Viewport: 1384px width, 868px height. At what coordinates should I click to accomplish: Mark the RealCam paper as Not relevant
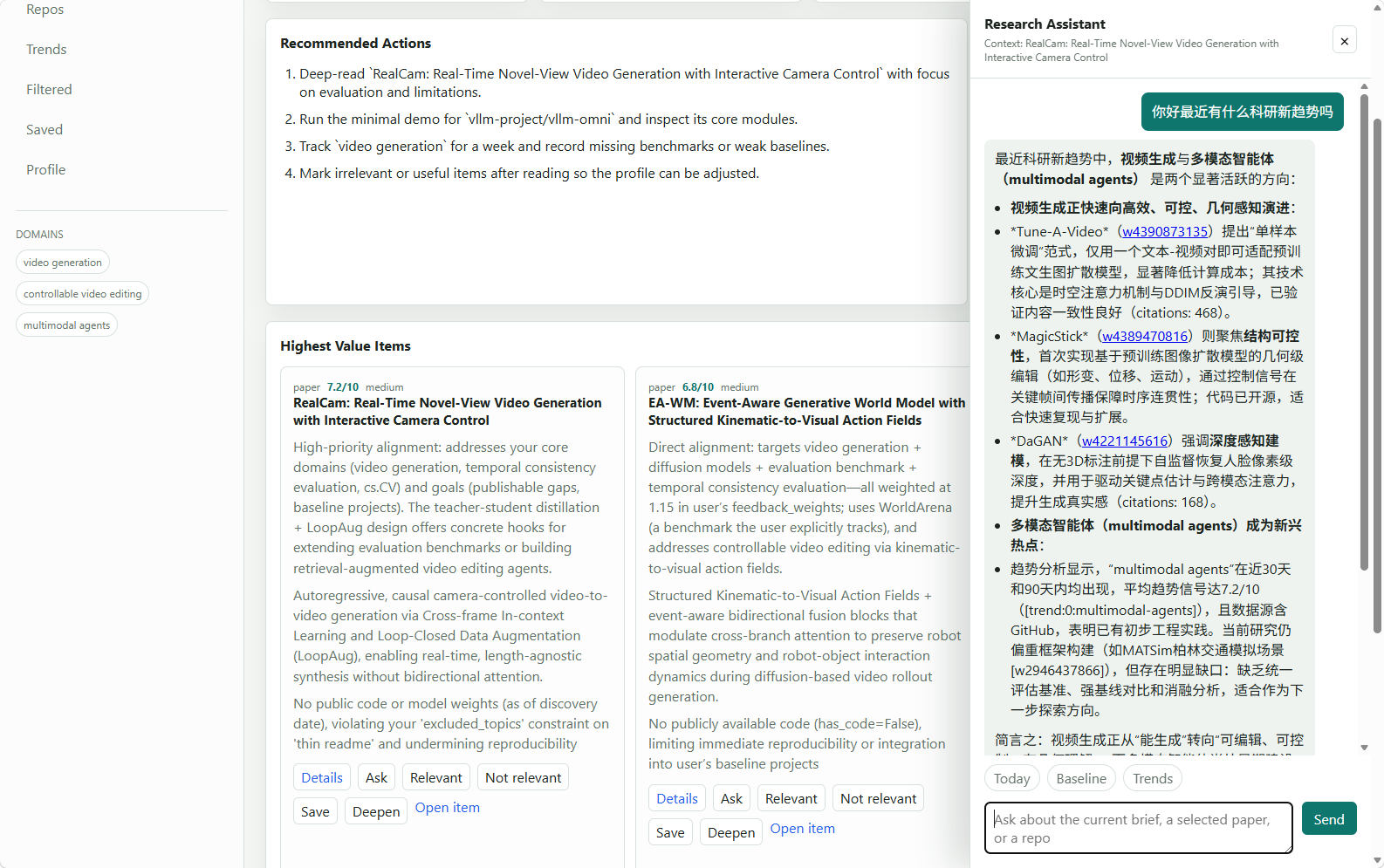(x=524, y=777)
